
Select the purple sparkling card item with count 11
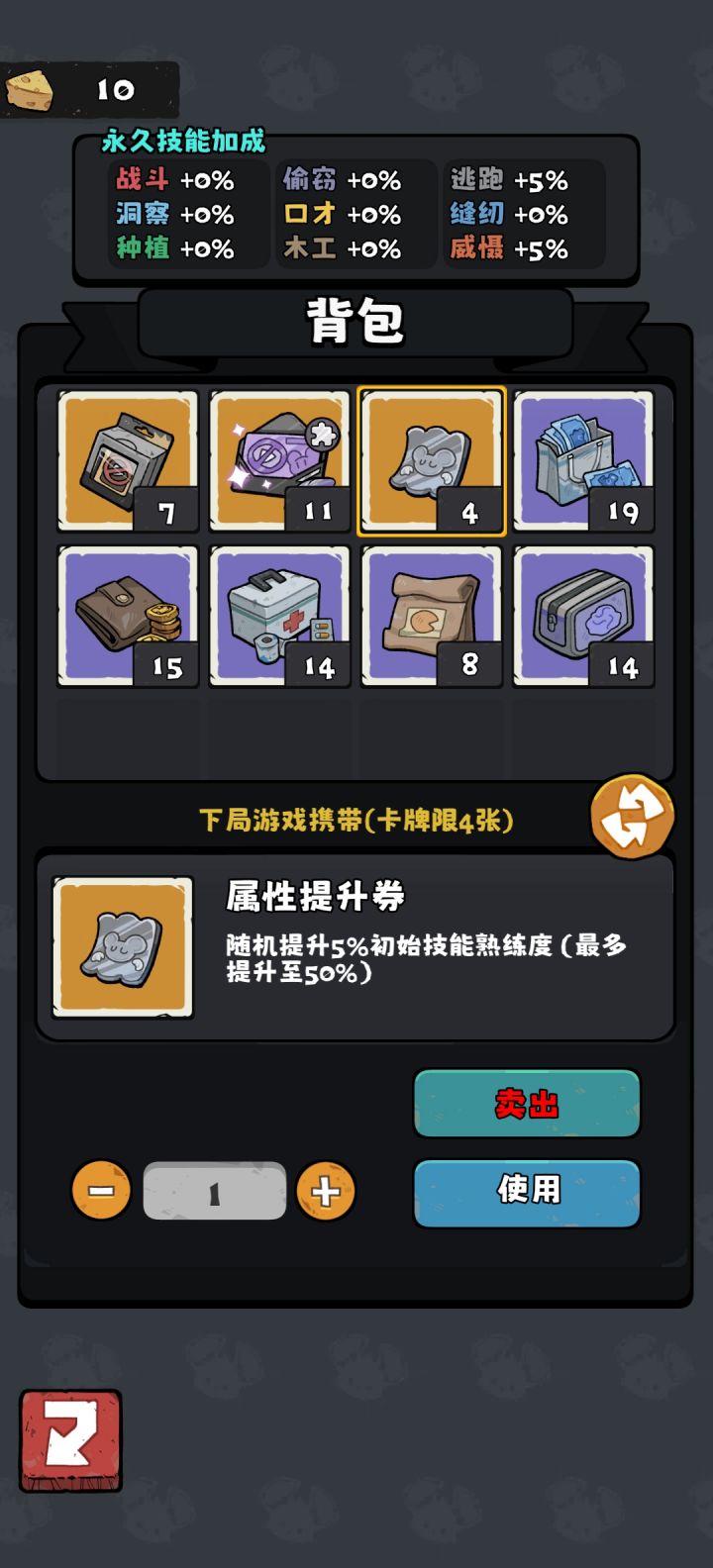click(x=280, y=460)
